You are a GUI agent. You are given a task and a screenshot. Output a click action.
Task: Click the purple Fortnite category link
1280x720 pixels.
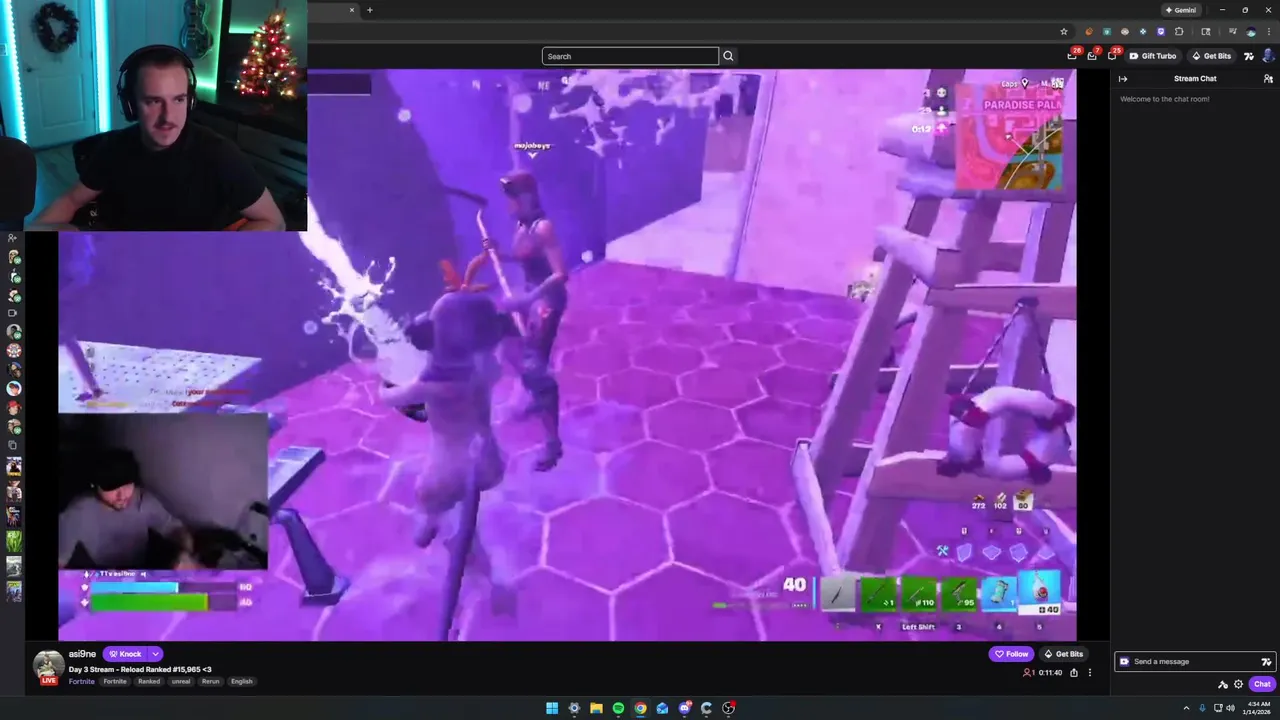point(81,681)
